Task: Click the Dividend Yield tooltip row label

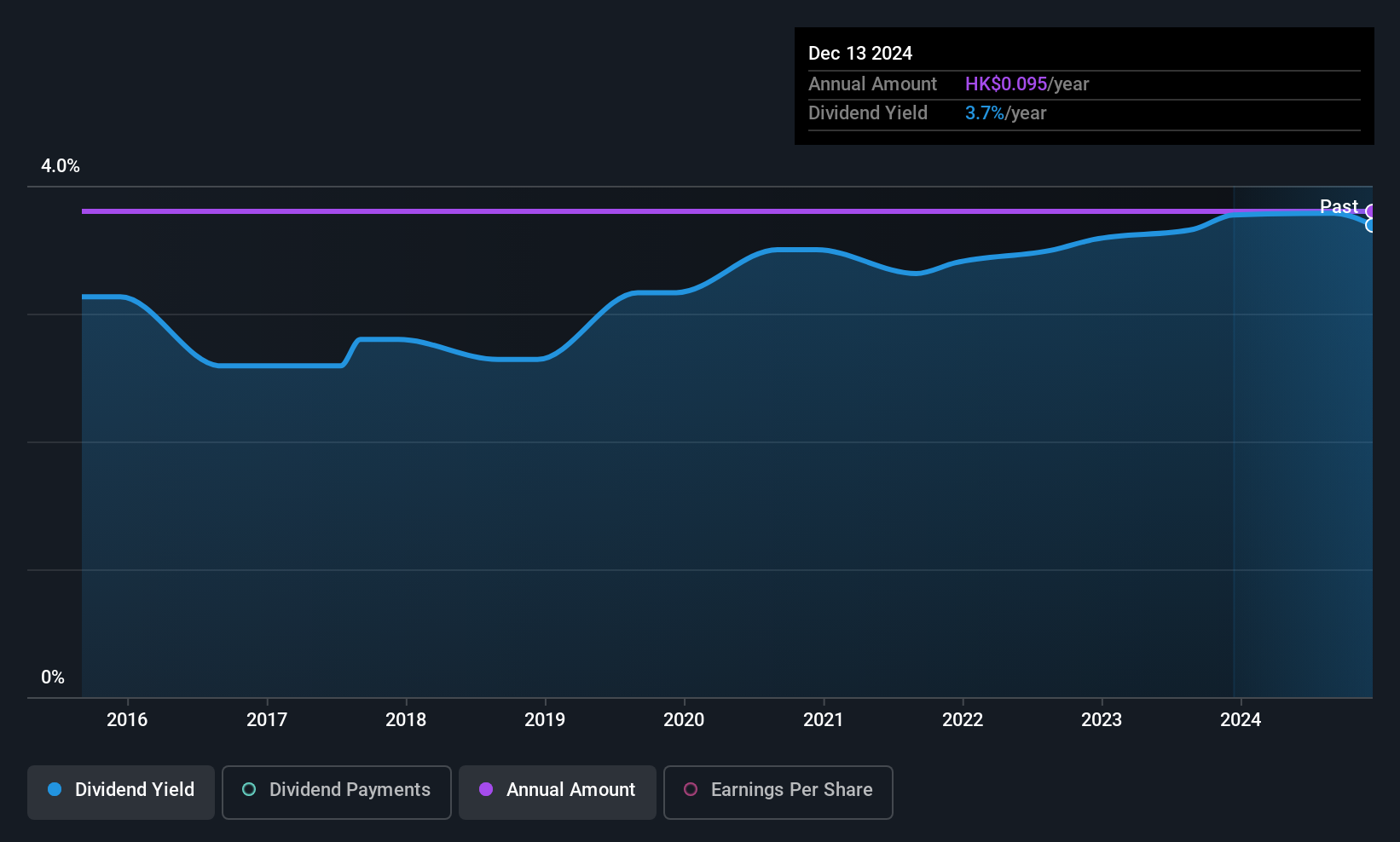Action: click(868, 113)
